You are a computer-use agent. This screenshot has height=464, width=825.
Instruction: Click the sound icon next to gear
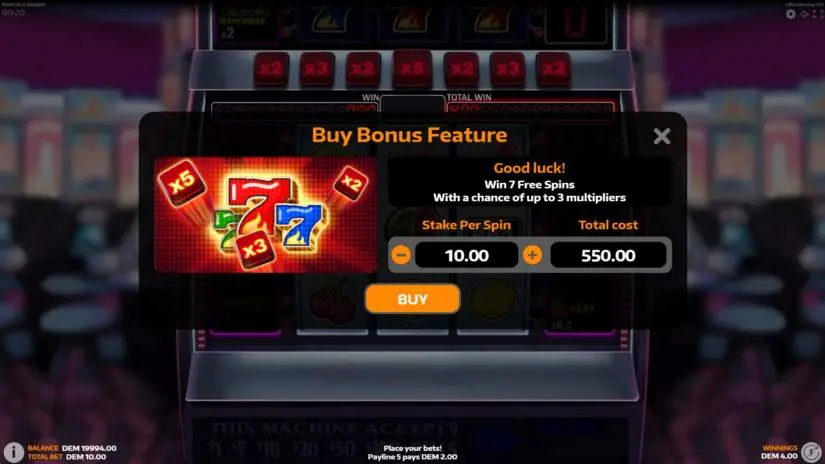point(805,14)
